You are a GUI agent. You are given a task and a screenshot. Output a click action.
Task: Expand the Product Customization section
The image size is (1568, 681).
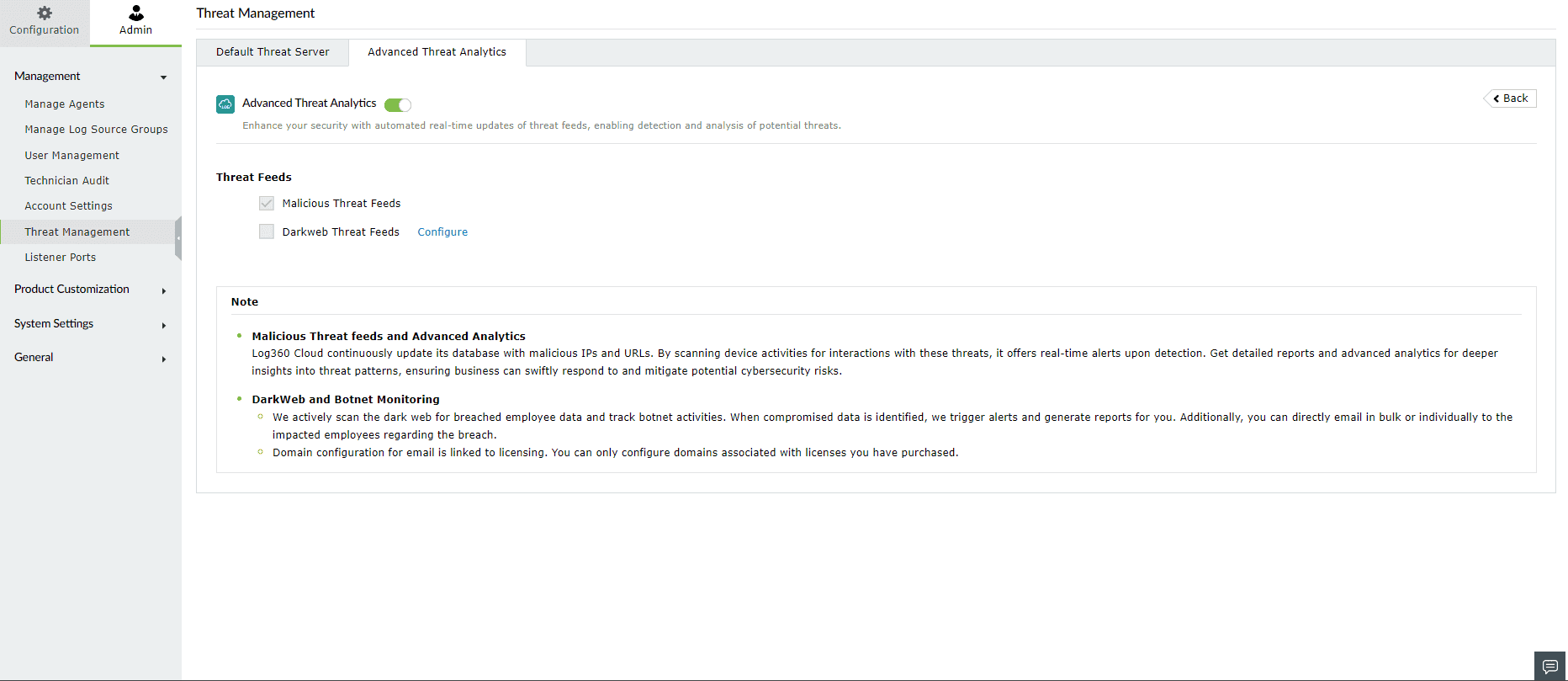coord(163,290)
